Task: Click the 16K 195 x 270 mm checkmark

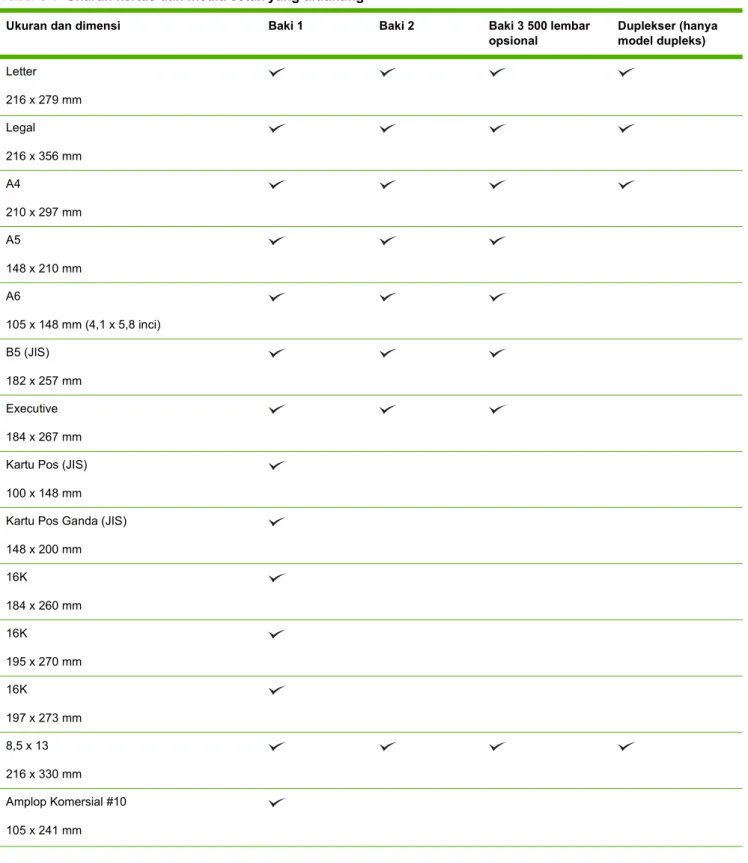Action: (x=277, y=634)
